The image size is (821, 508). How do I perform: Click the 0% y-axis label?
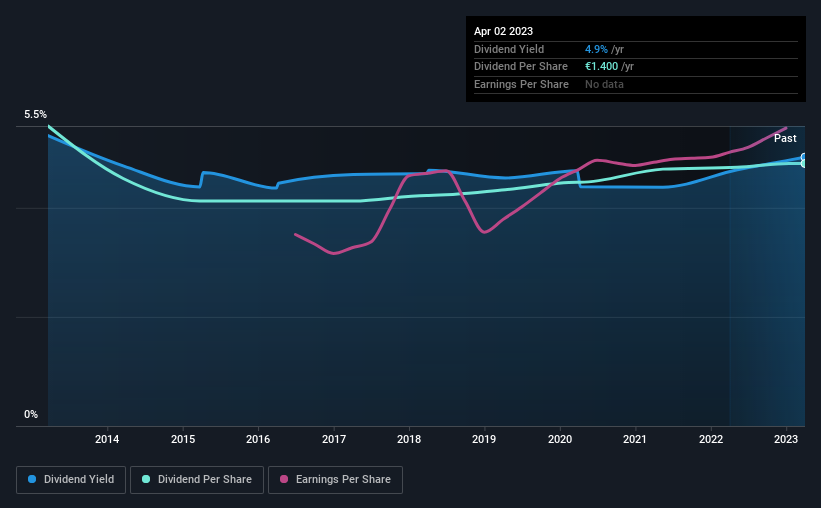(31, 414)
